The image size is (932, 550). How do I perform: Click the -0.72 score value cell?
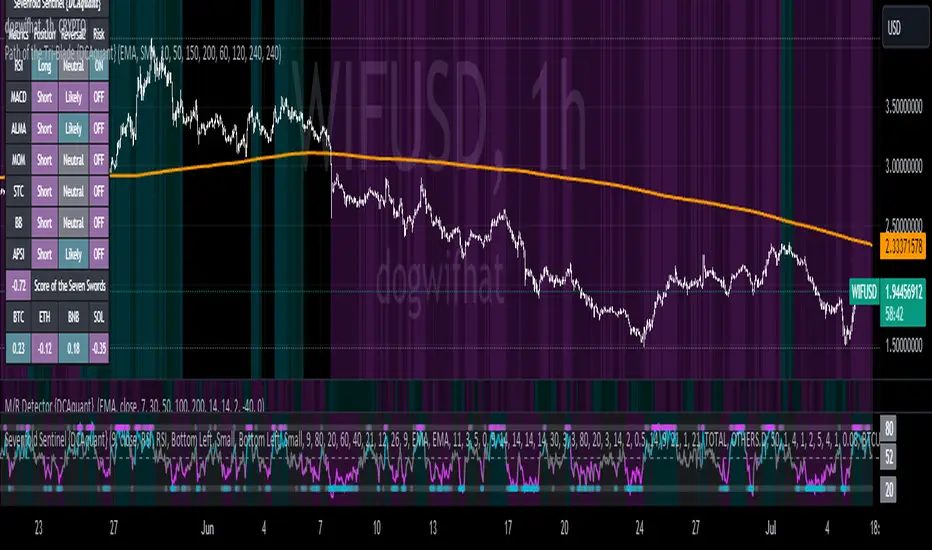click(x=18, y=286)
